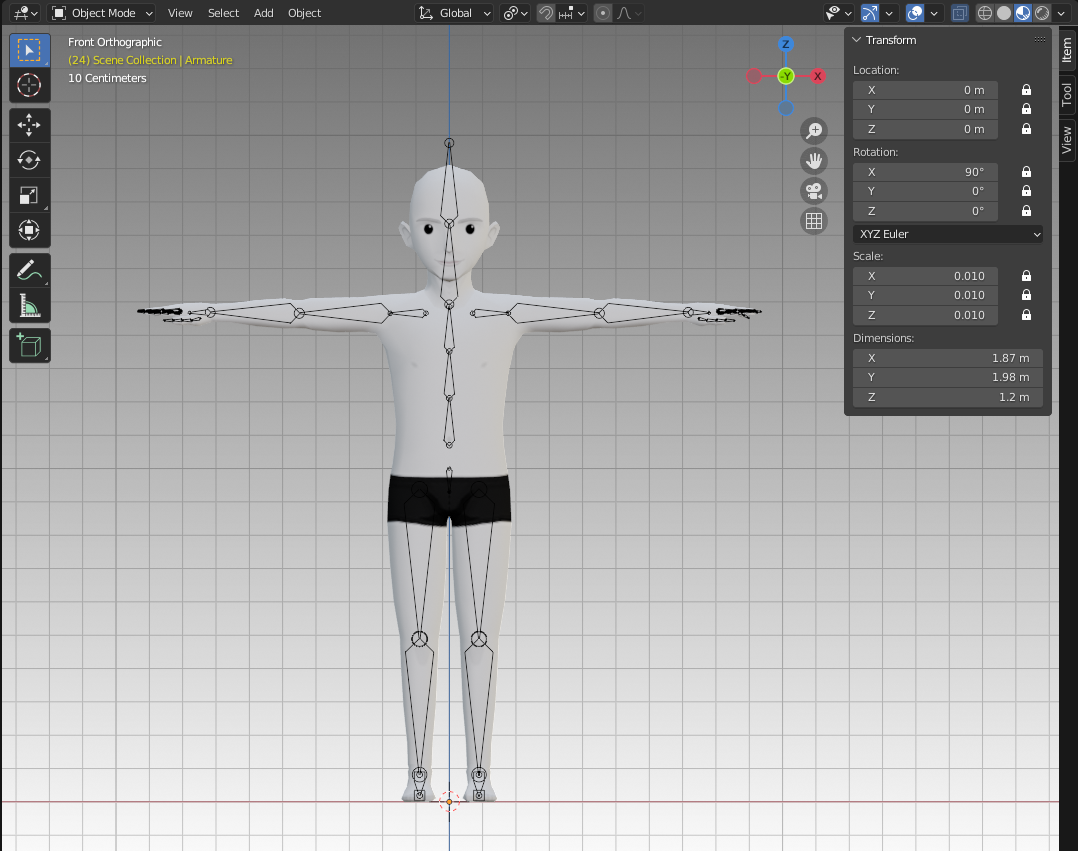Screen dimensions: 1078x851
Task: Open the Add menu
Action: 263,13
